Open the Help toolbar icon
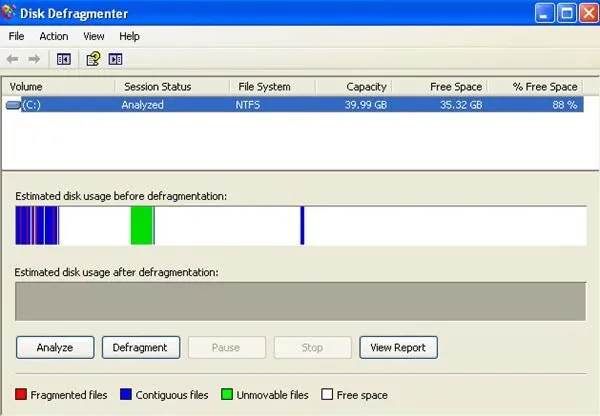This screenshot has width=600, height=416. 93,59
